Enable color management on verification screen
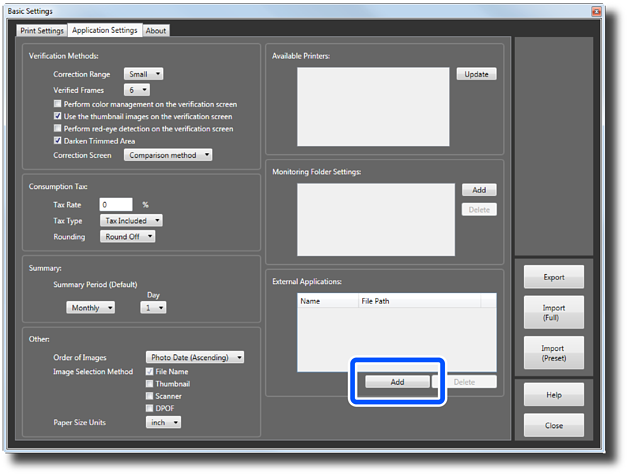 tap(57, 103)
